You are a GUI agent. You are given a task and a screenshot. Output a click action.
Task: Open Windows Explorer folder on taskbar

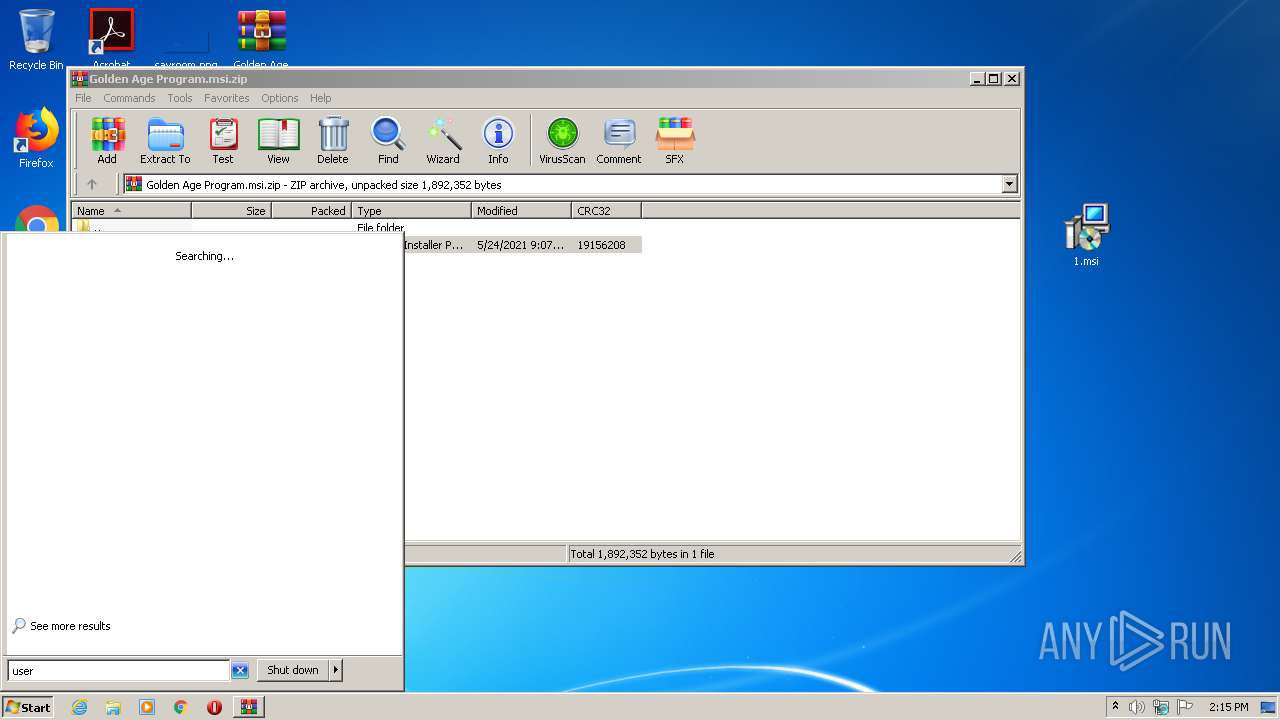click(x=113, y=707)
